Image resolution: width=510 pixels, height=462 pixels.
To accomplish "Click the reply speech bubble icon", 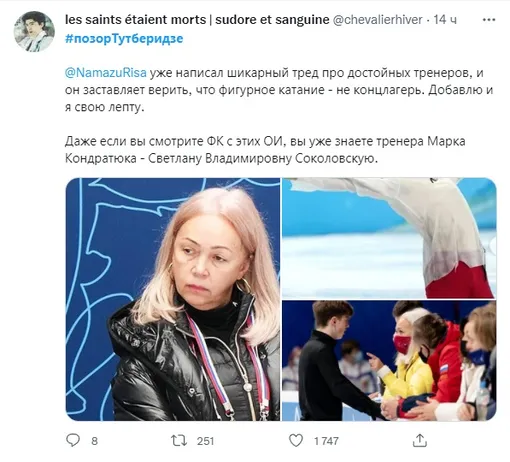I will [73, 440].
